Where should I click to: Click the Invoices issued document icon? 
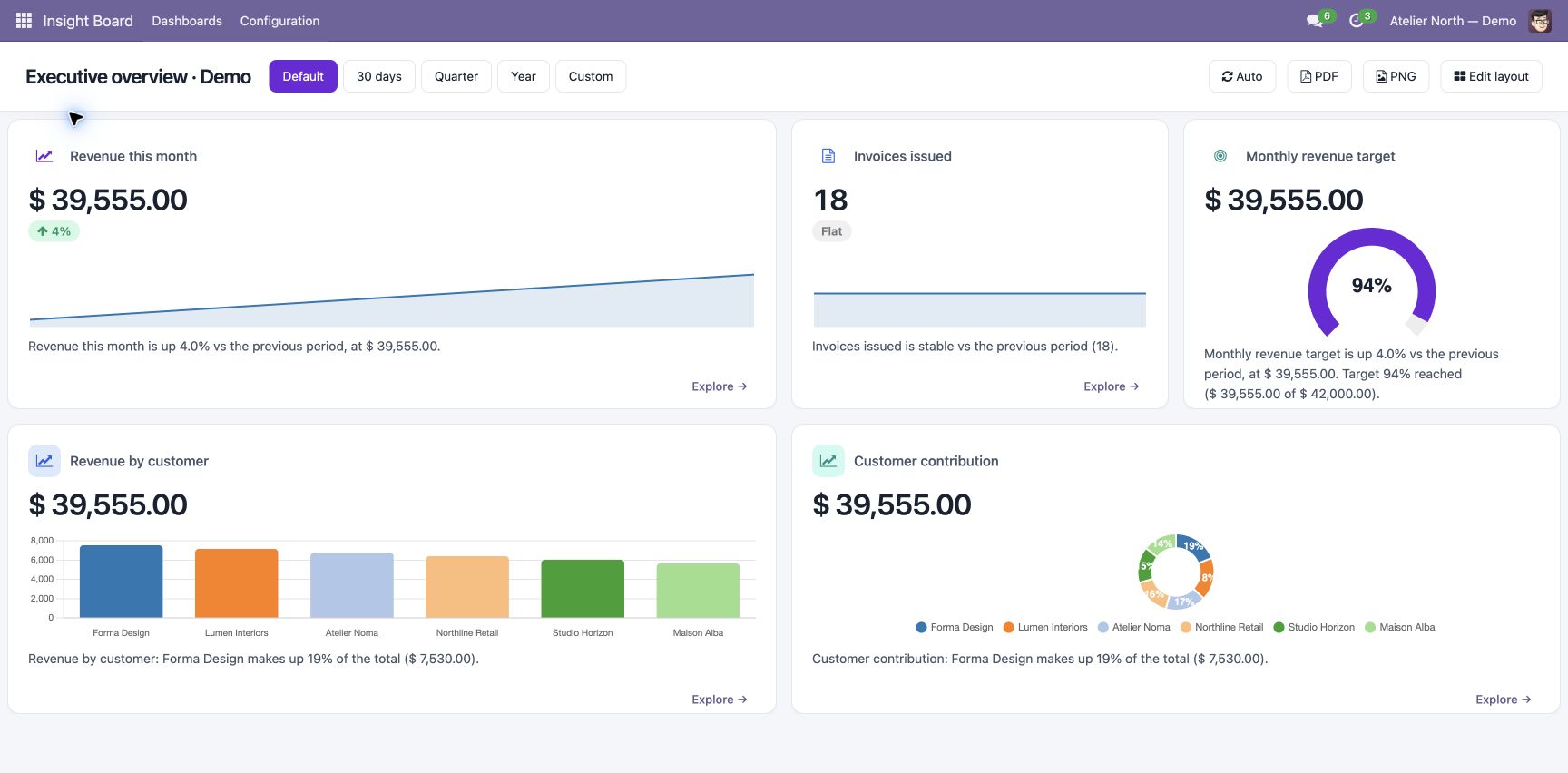(828, 156)
